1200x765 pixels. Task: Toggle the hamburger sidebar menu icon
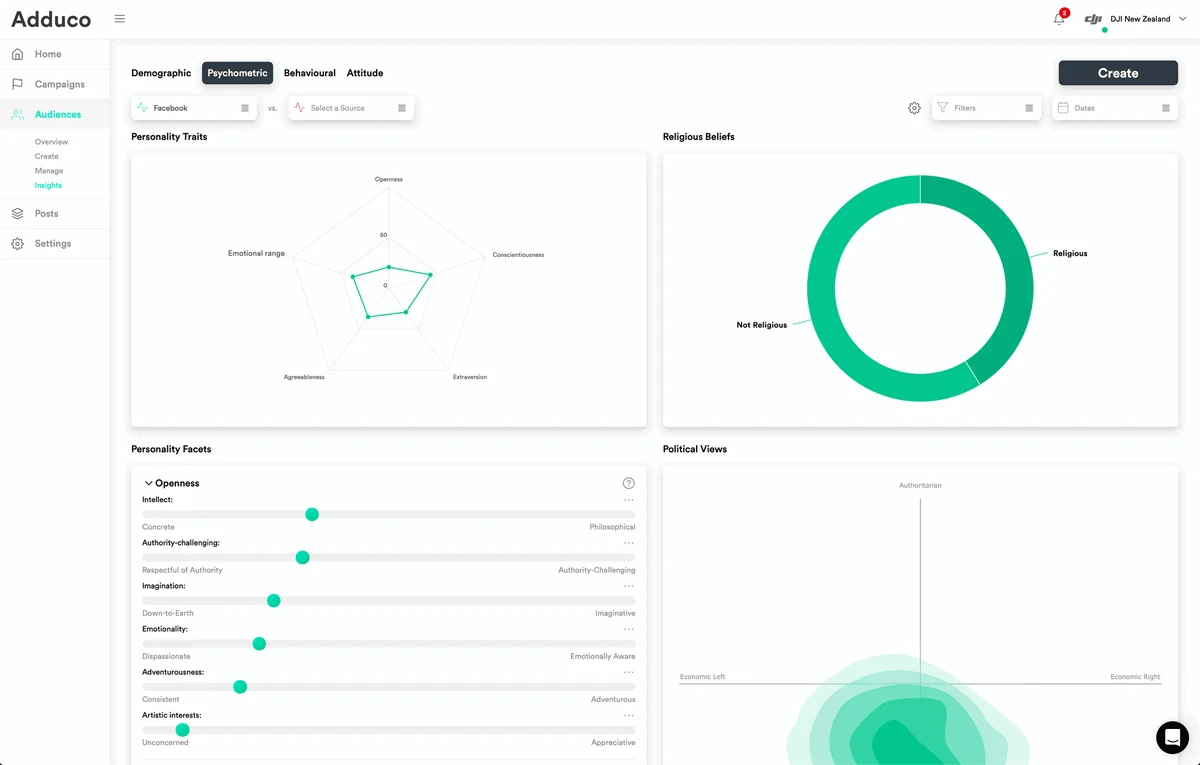pyautogui.click(x=120, y=19)
